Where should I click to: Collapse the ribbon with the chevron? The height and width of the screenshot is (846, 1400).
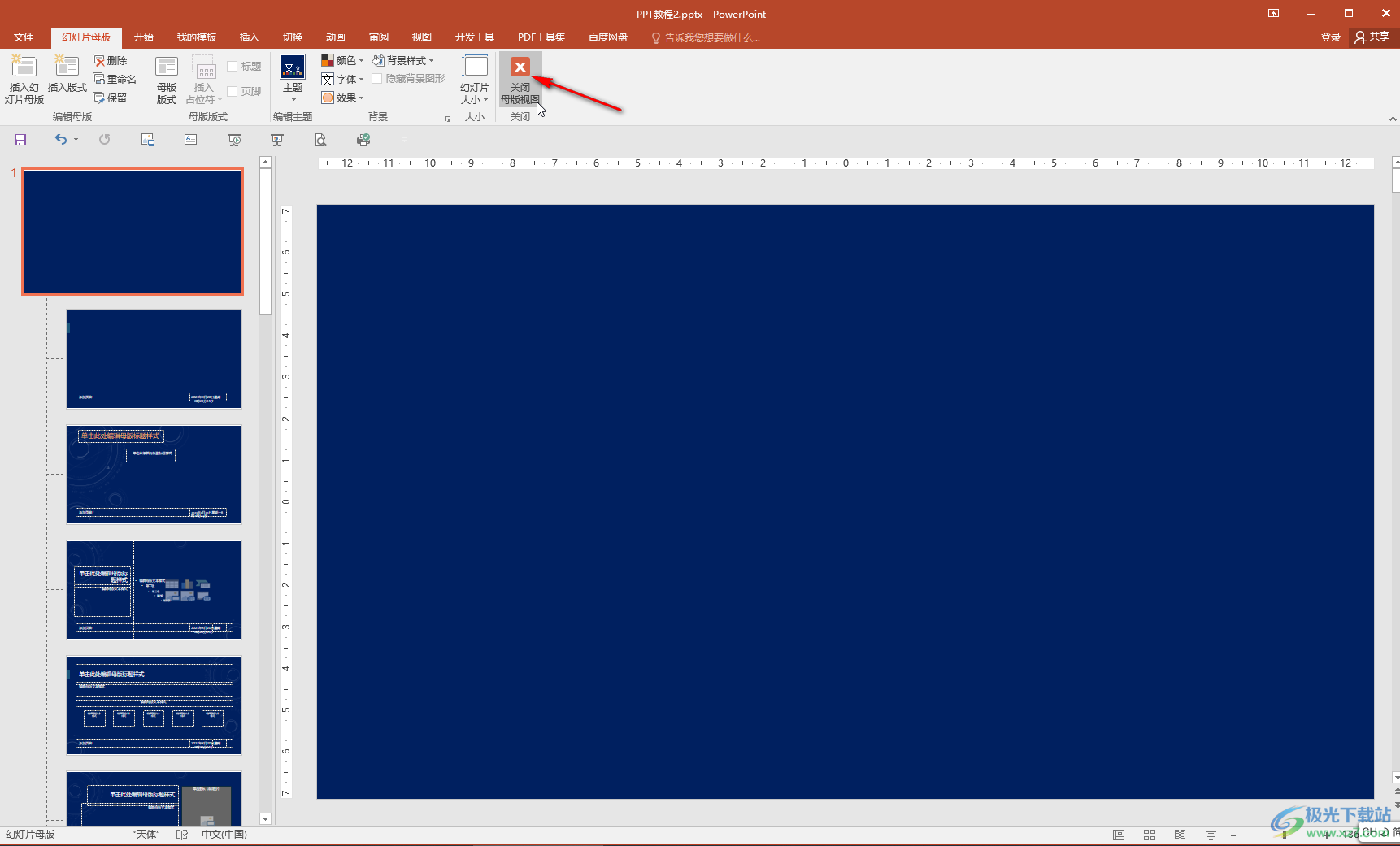point(1393,119)
